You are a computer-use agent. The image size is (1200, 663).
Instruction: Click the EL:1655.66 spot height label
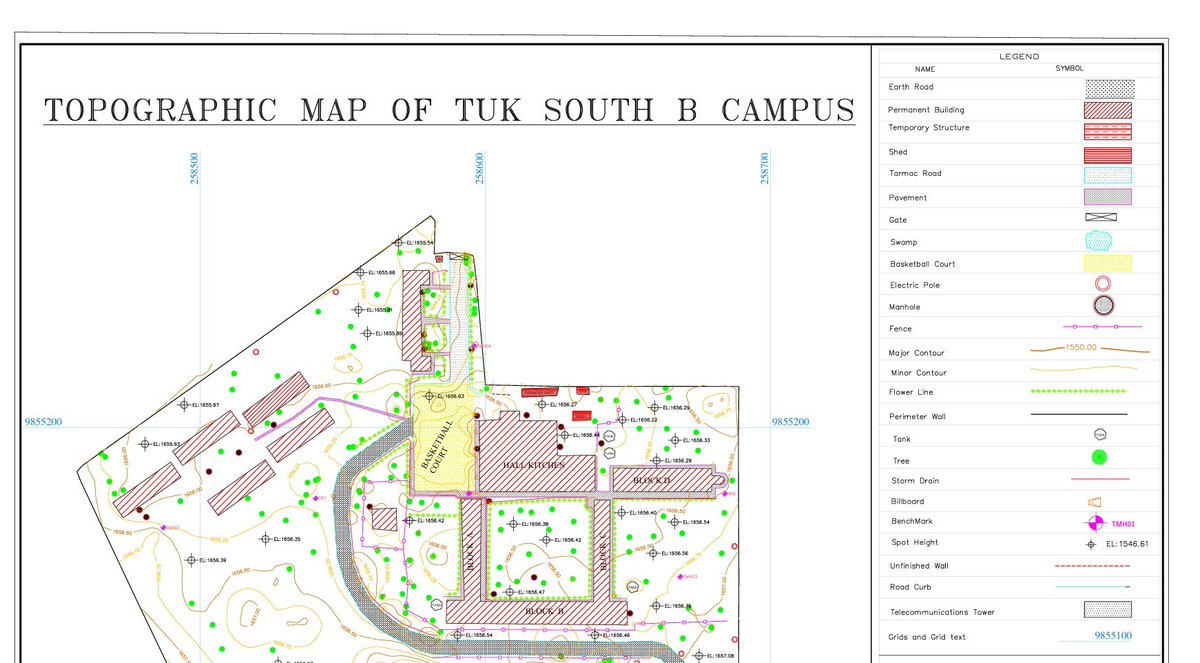point(381,272)
